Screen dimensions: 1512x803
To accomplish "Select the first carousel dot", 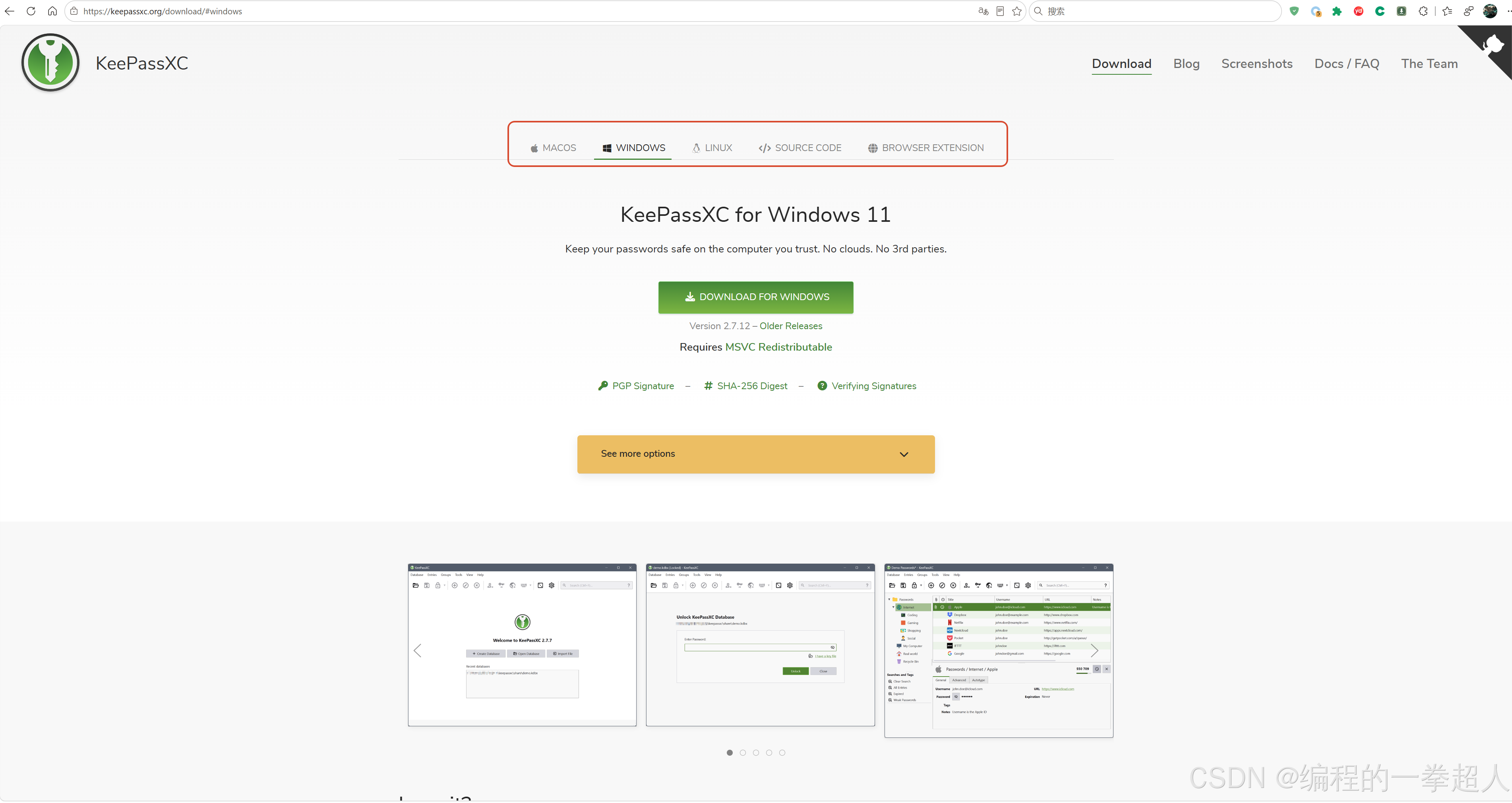I will [730, 753].
